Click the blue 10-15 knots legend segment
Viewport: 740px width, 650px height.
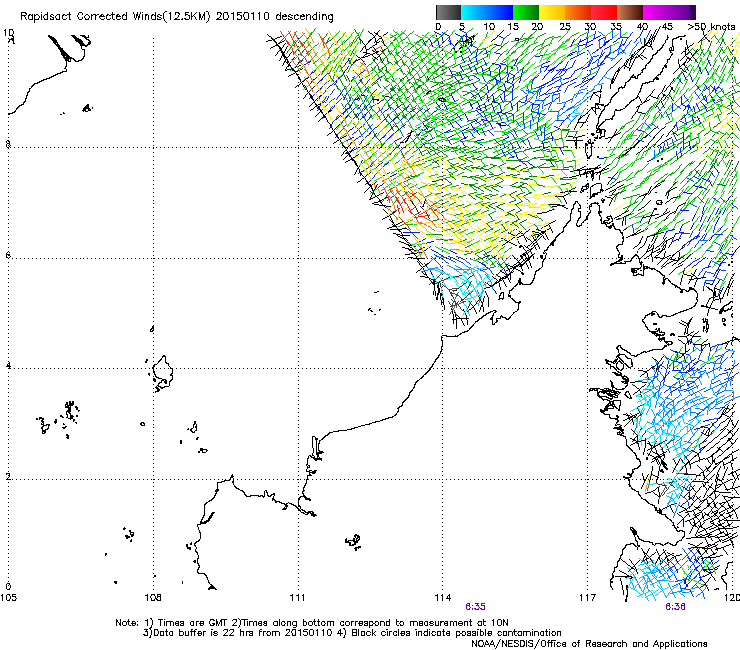click(x=500, y=12)
